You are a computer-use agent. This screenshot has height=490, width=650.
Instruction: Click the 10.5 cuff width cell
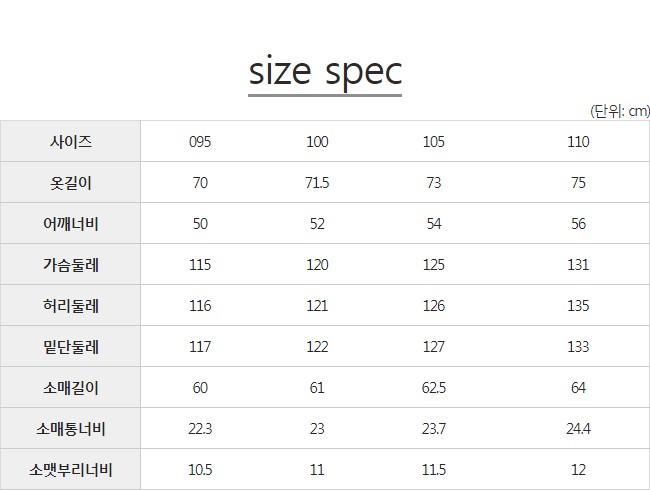[x=200, y=470]
